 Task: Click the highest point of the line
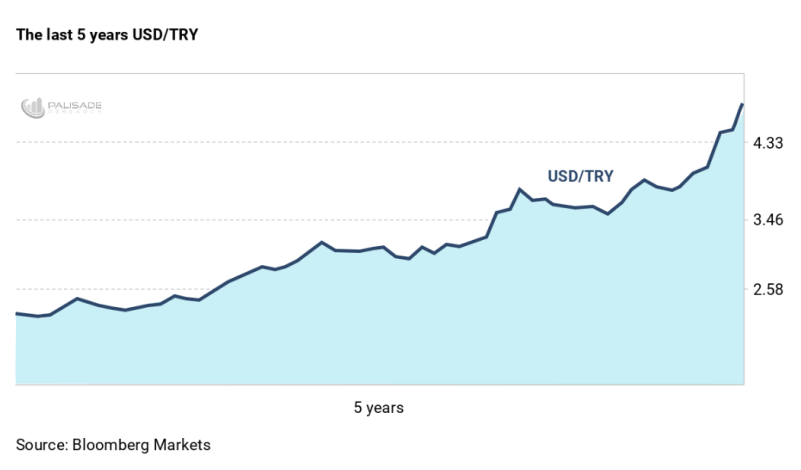coord(742,104)
